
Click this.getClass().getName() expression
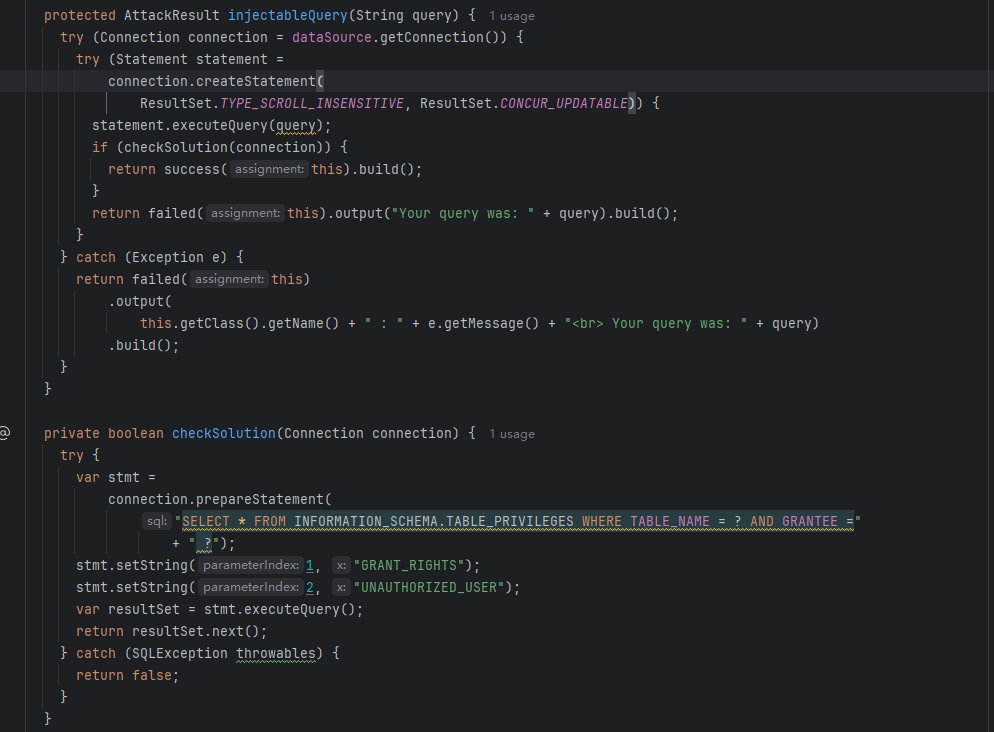pyautogui.click(x=240, y=324)
